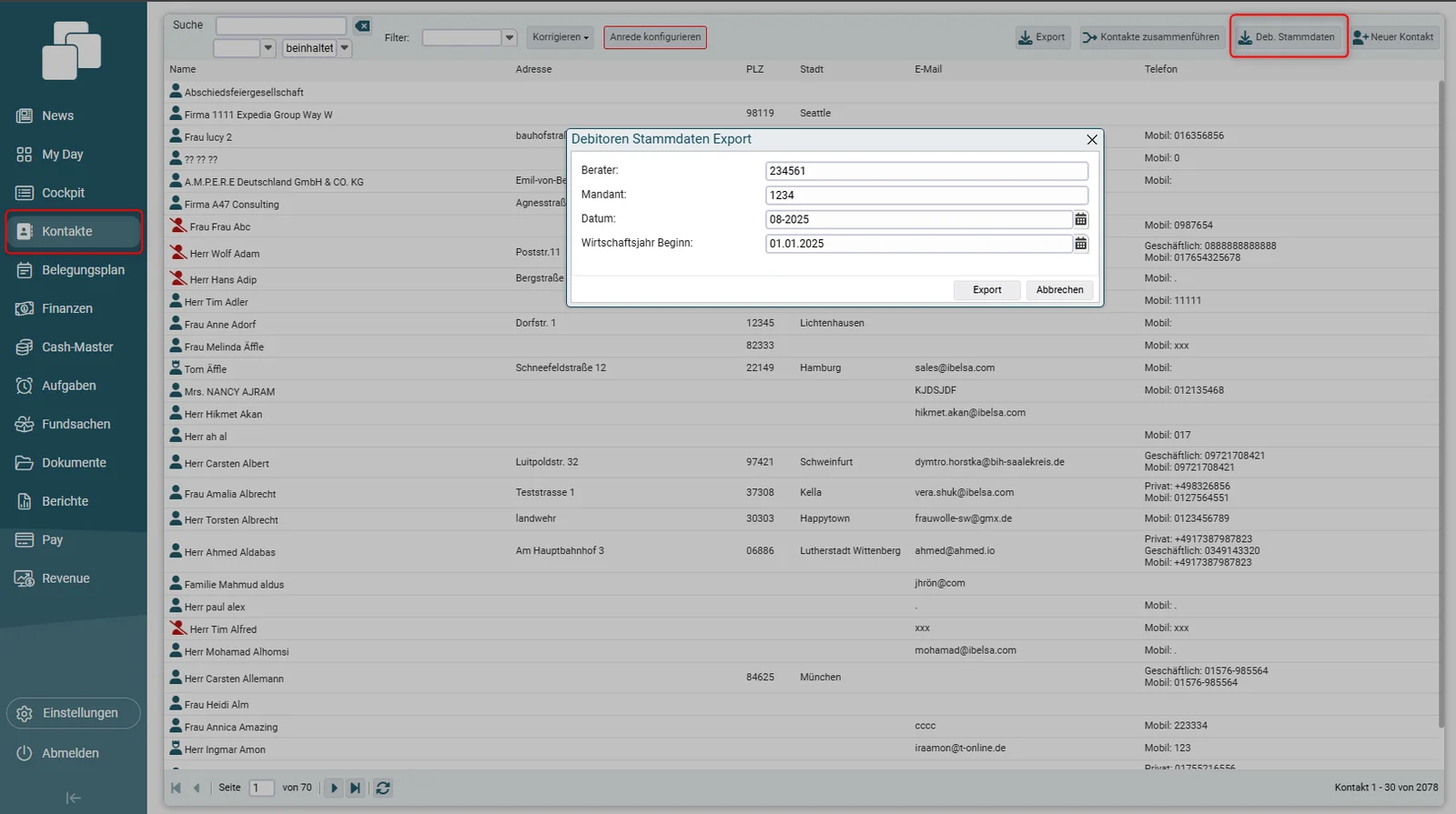Close the Debitoren Stammdaten Export dialog
This screenshot has width=1456, height=814.
pyautogui.click(x=1092, y=139)
